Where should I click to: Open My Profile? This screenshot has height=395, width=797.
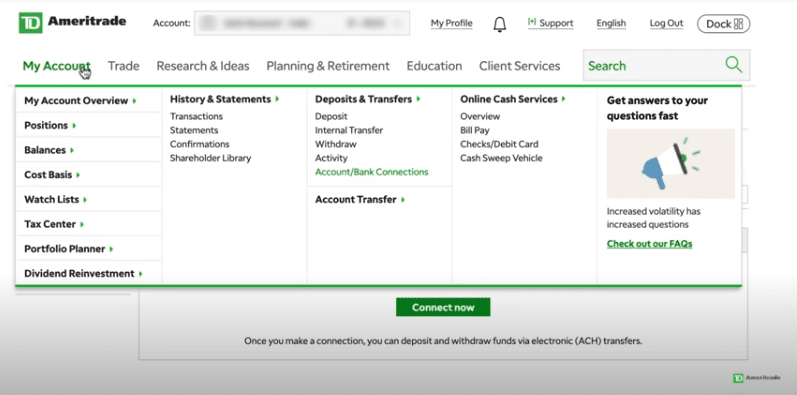(x=451, y=23)
